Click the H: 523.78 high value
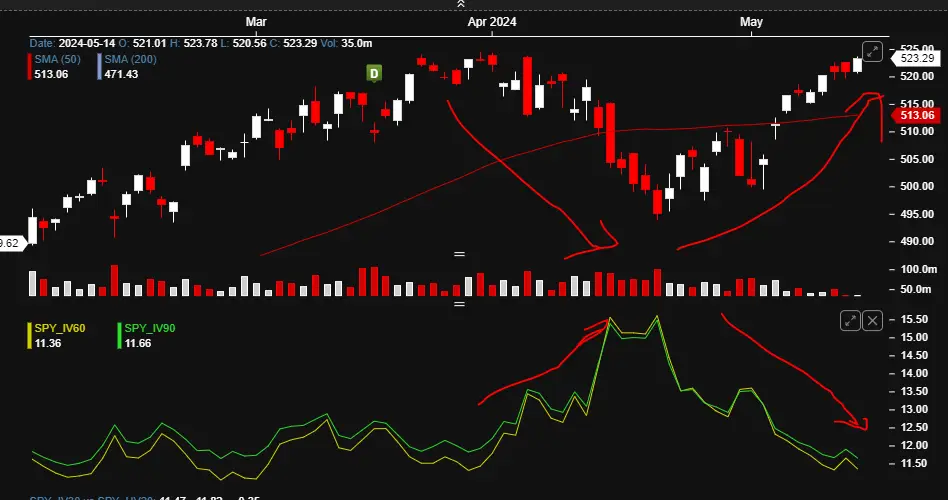This screenshot has width=948, height=500. [x=193, y=44]
